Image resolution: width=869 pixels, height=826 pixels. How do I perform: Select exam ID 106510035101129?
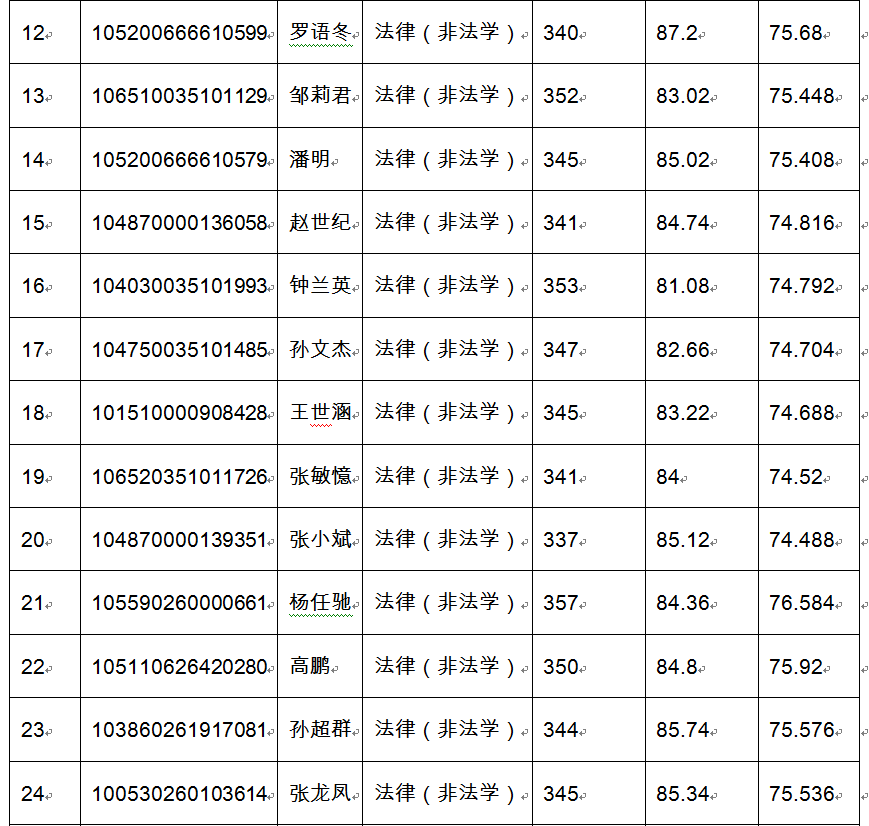tap(180, 96)
